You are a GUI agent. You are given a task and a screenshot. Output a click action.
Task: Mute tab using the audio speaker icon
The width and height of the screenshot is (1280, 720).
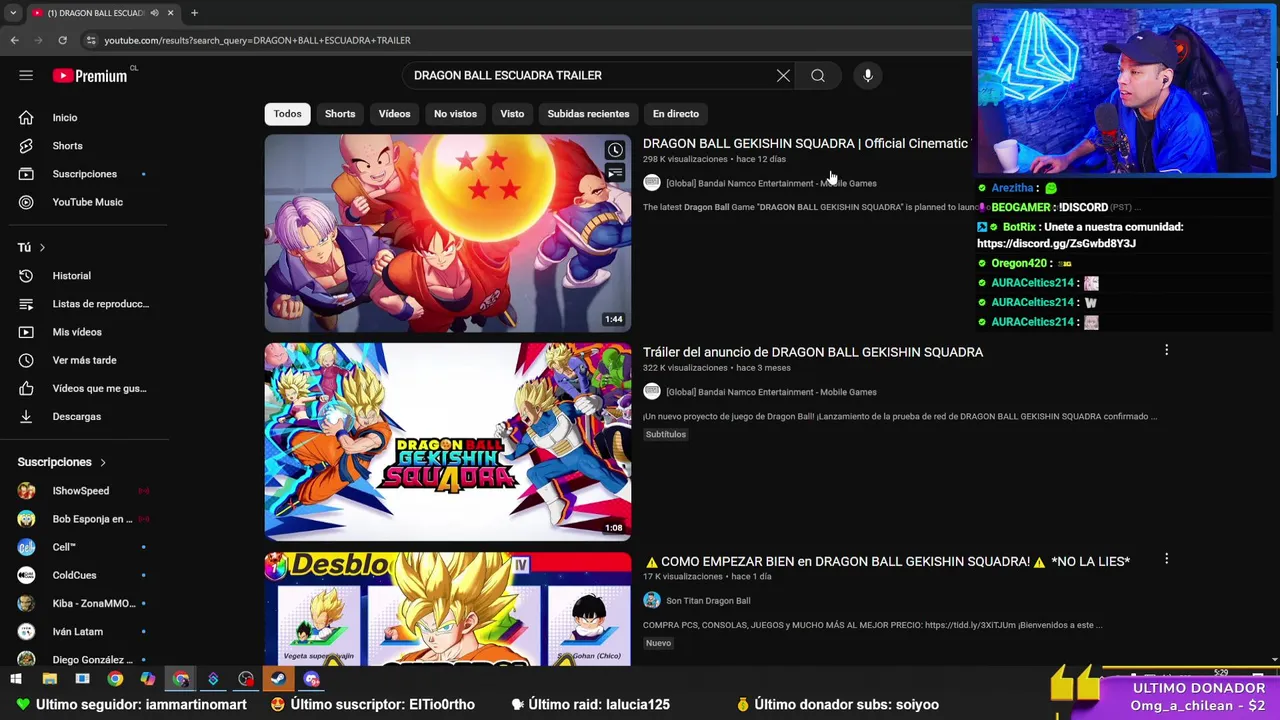click(x=154, y=13)
